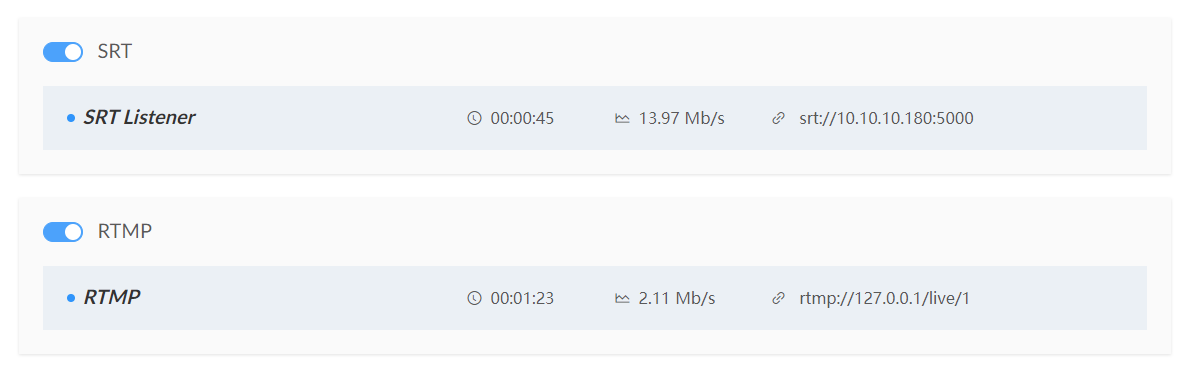Click the clock icon in the RTMP row
The height and width of the screenshot is (379, 1191).
click(474, 298)
